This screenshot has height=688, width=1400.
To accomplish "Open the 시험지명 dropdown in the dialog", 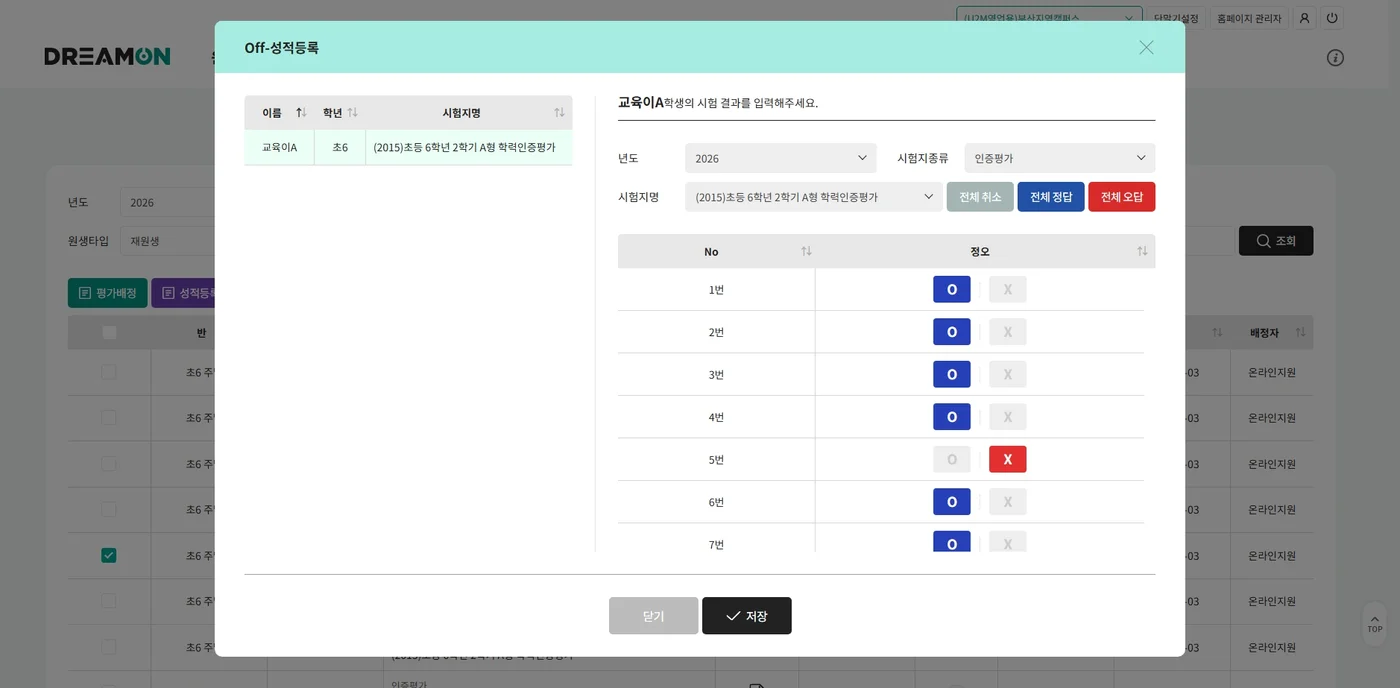I will (x=813, y=197).
